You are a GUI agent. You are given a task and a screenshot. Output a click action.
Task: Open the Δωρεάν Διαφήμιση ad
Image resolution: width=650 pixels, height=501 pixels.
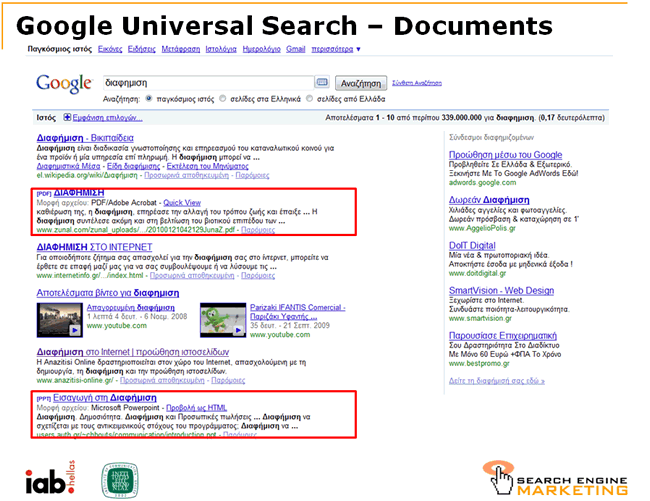pos(489,200)
